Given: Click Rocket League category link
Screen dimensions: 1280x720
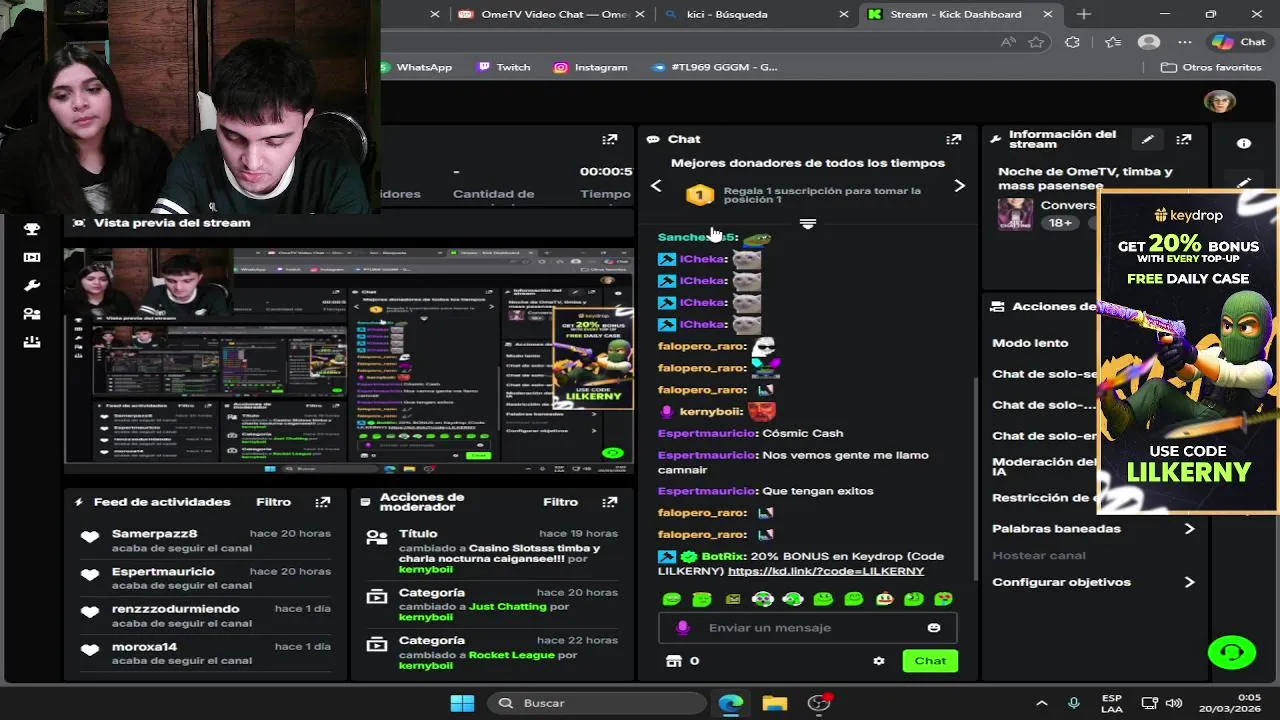Looking at the screenshot, I should [x=511, y=655].
